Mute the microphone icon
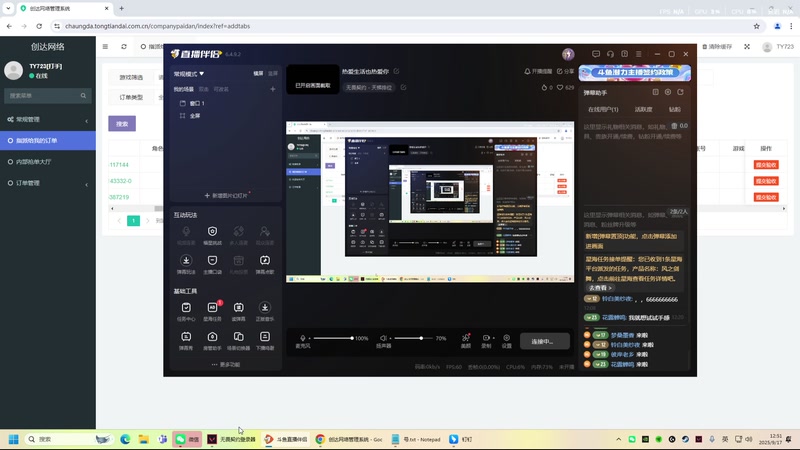 pos(303,338)
